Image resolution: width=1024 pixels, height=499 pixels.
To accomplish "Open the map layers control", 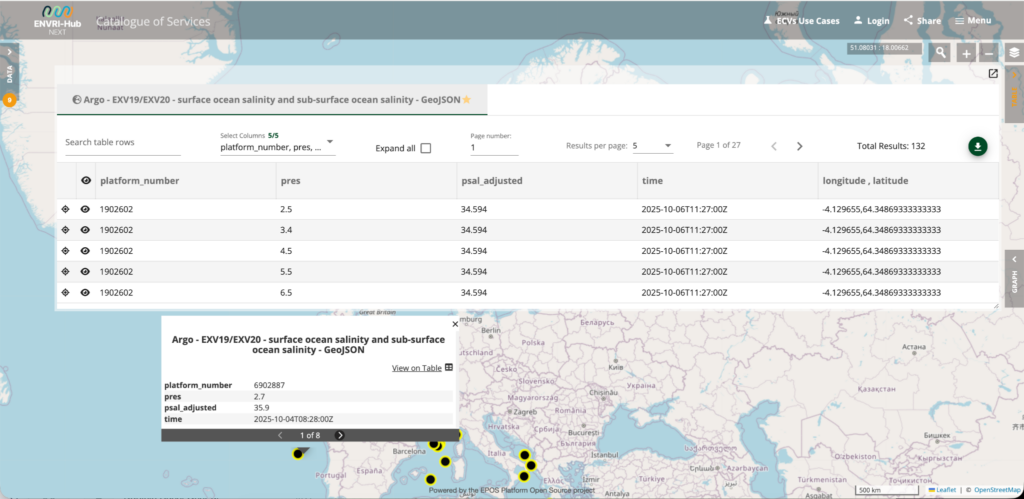I will pos(1012,53).
